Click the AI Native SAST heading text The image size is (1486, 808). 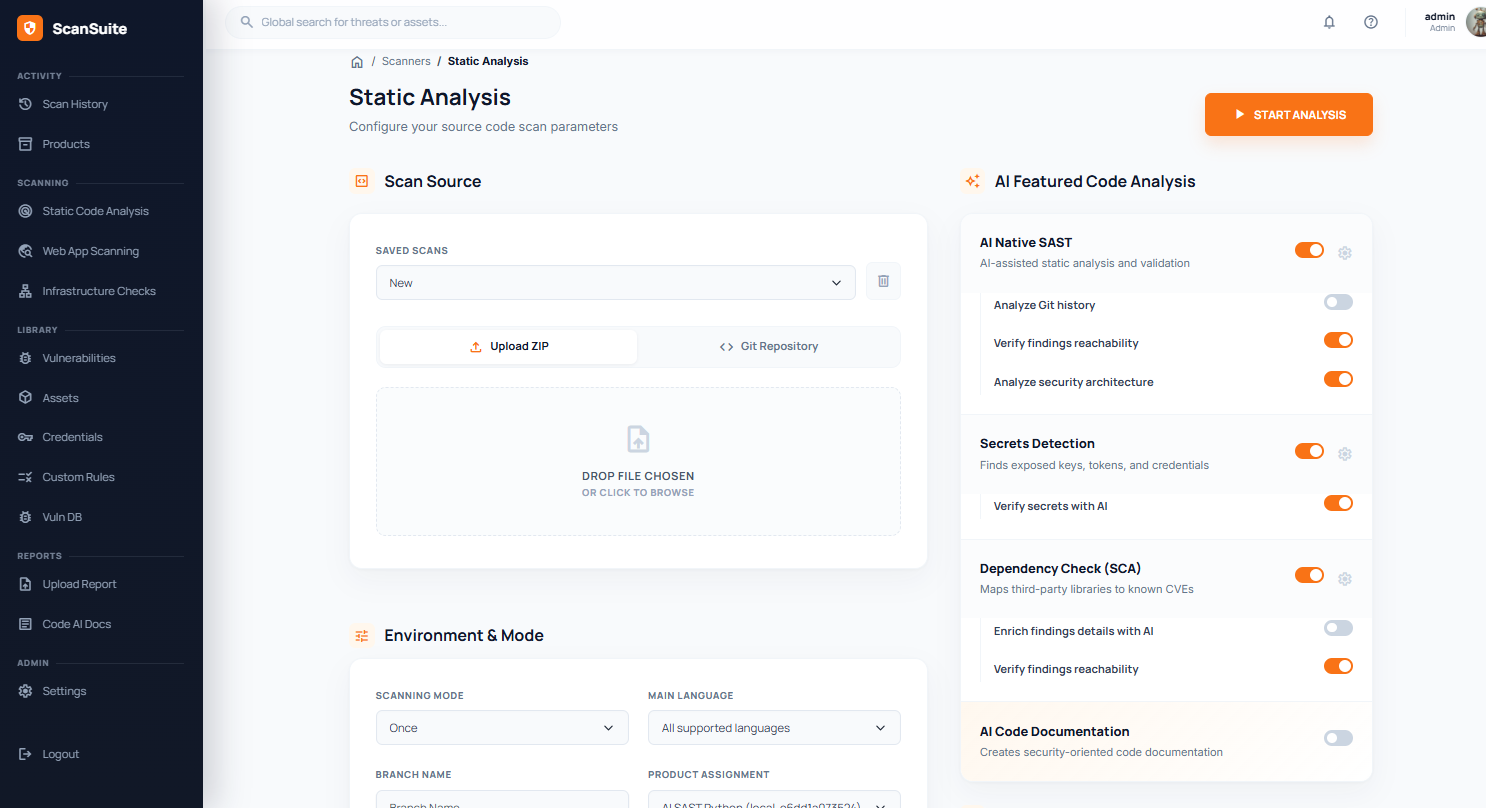point(1026,243)
